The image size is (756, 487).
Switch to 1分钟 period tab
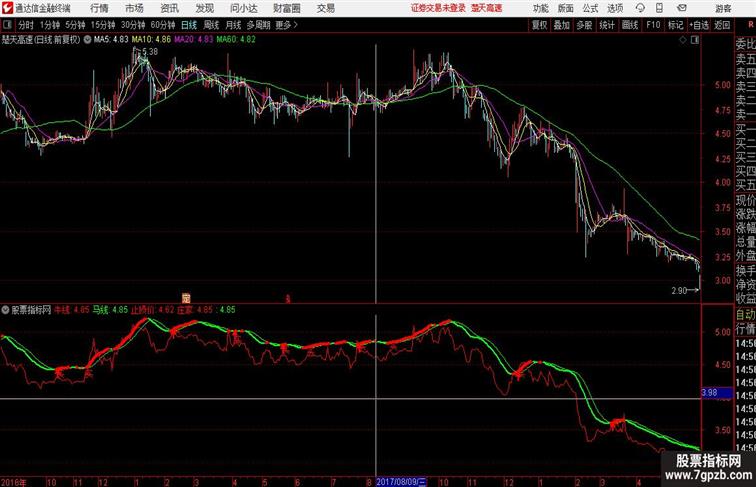(x=50, y=25)
